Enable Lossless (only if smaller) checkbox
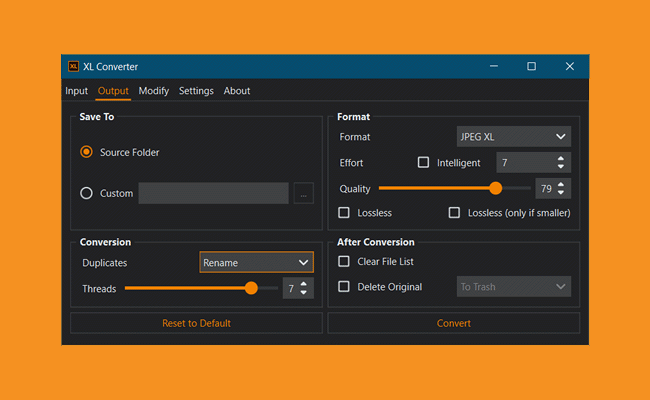This screenshot has height=400, width=650. pos(454,213)
